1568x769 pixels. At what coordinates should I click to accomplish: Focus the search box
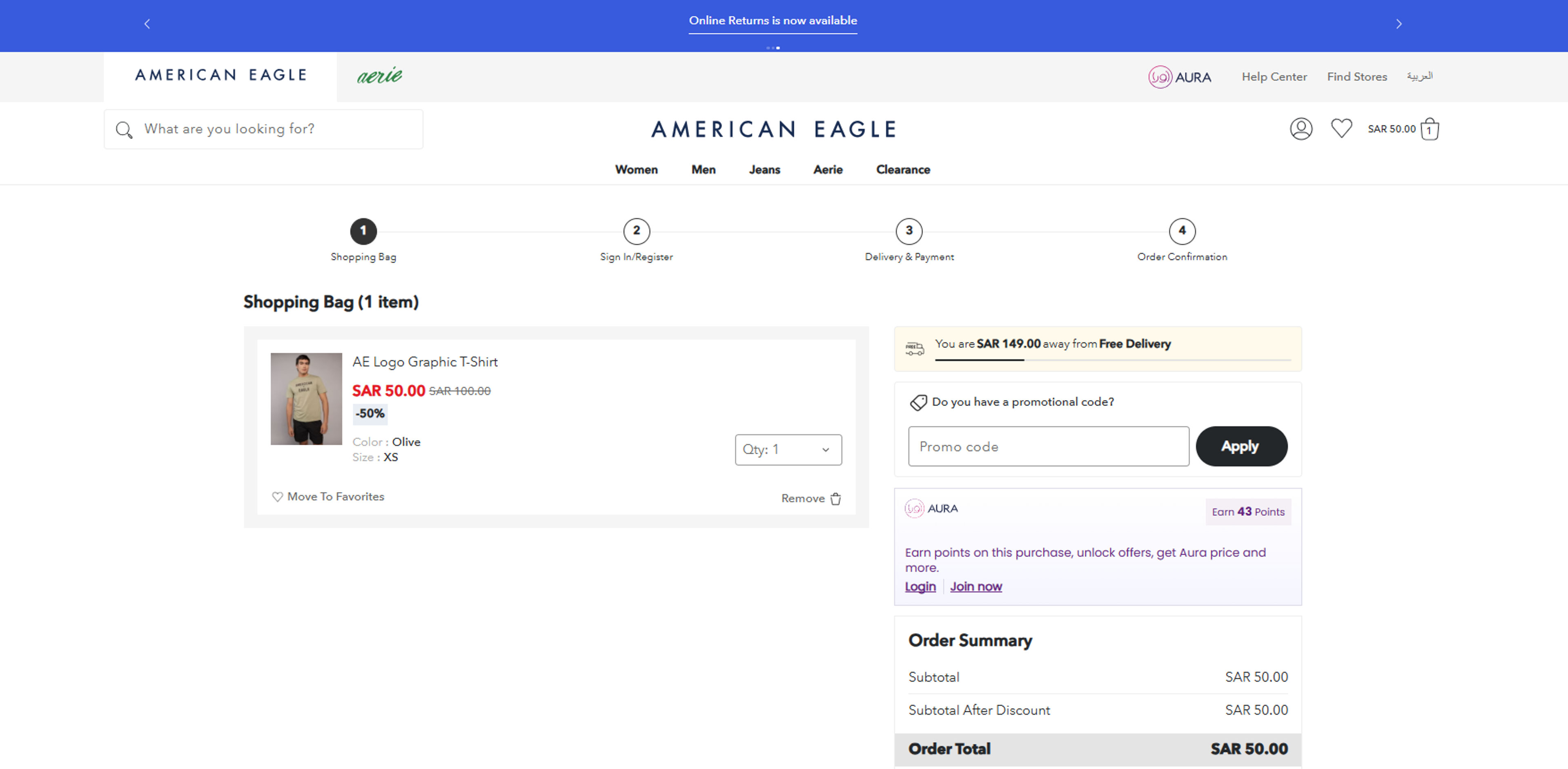pos(263,129)
